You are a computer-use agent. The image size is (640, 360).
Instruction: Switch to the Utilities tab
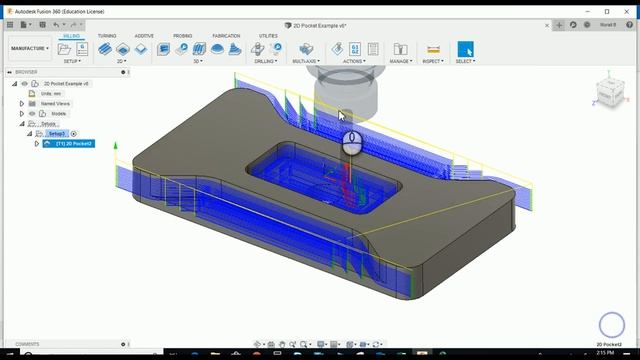point(268,36)
